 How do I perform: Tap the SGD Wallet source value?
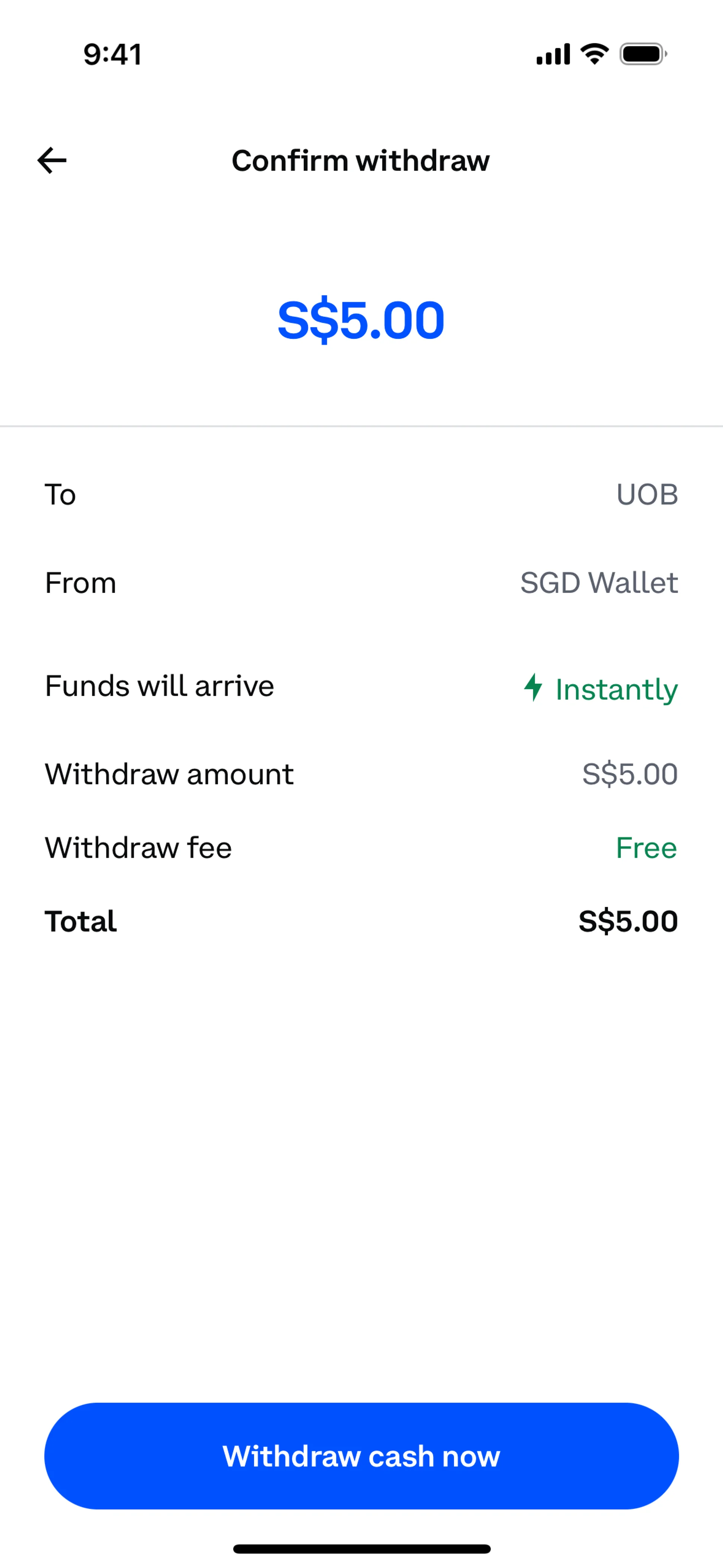pyautogui.click(x=599, y=582)
